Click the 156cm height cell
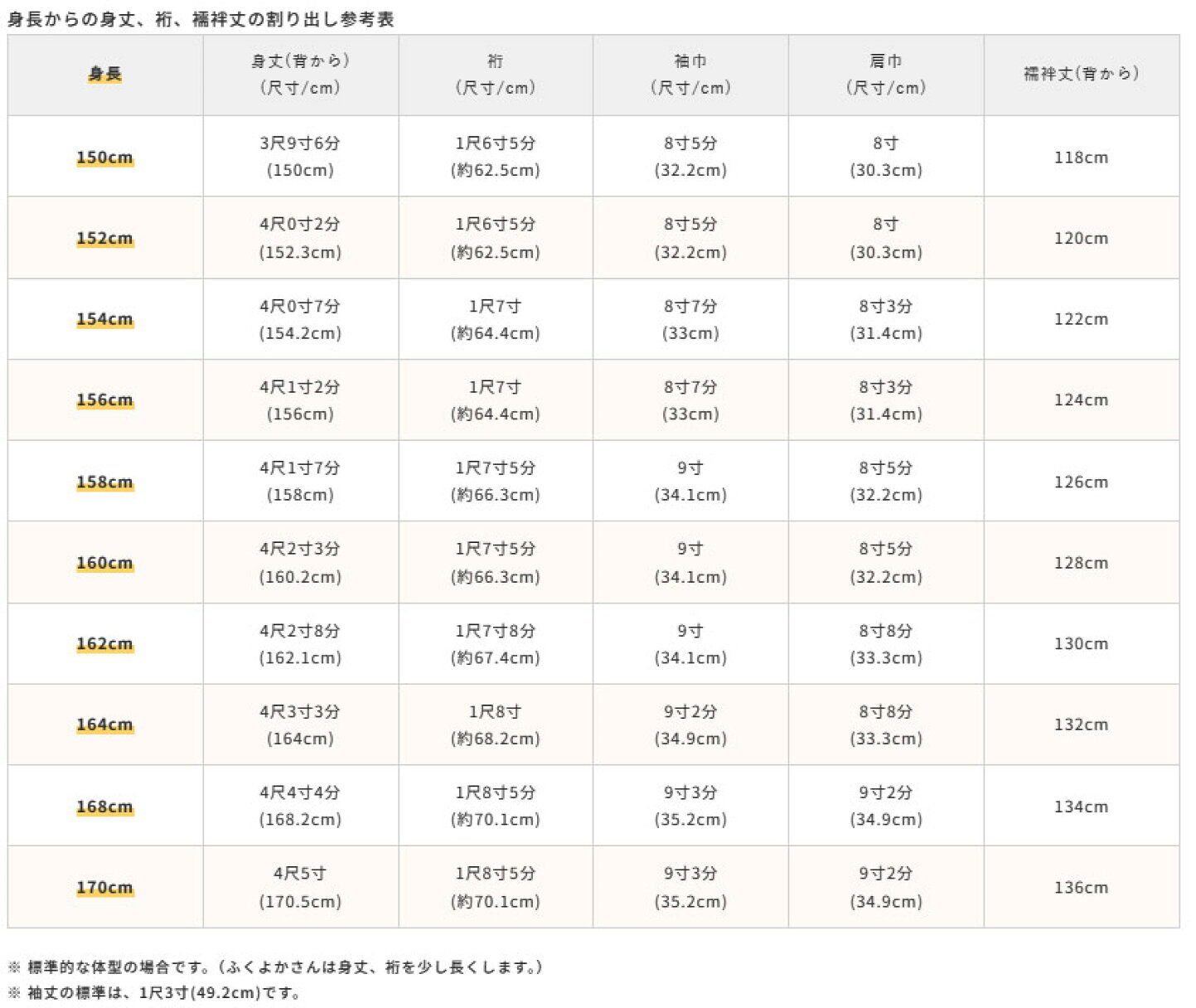Viewport: 1196px width, 1008px height. [104, 400]
